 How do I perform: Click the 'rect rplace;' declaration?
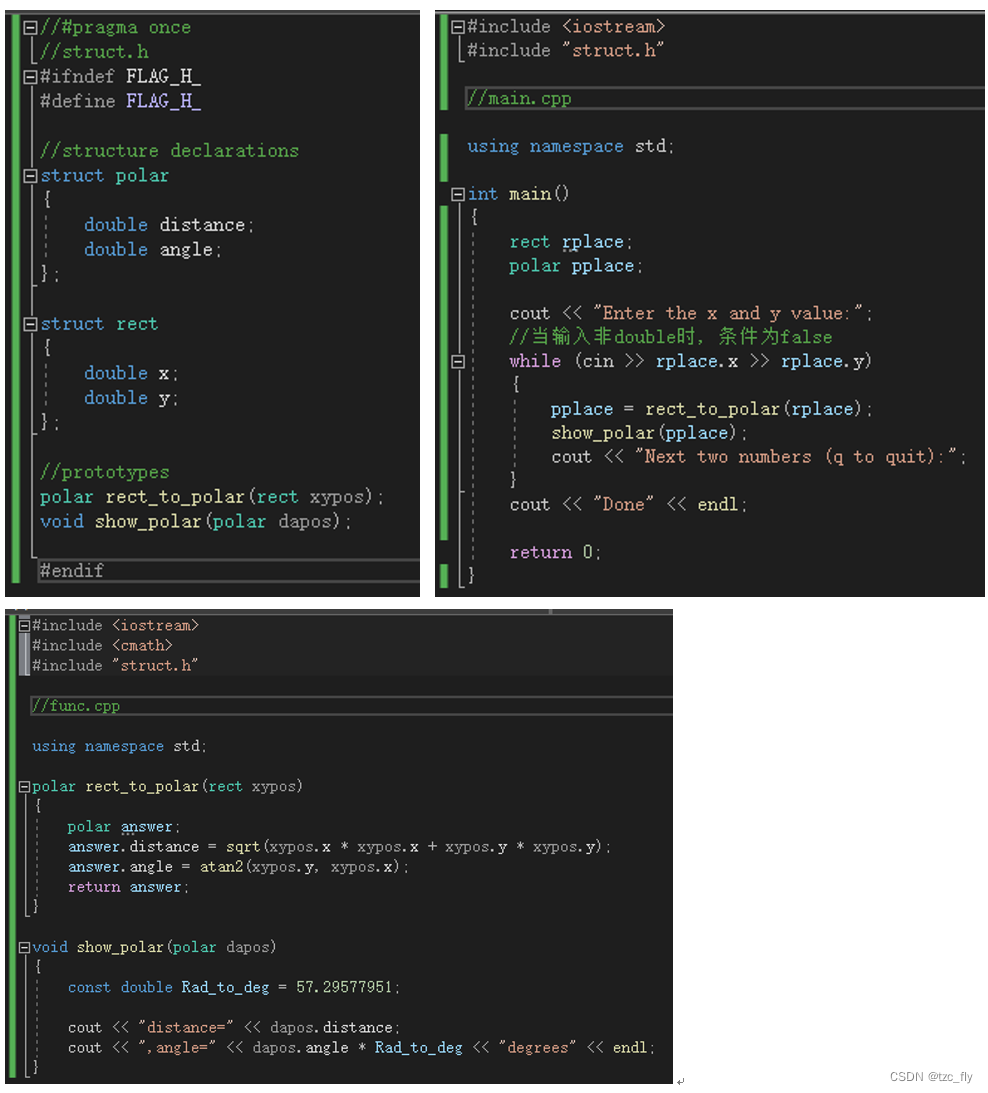570,243
